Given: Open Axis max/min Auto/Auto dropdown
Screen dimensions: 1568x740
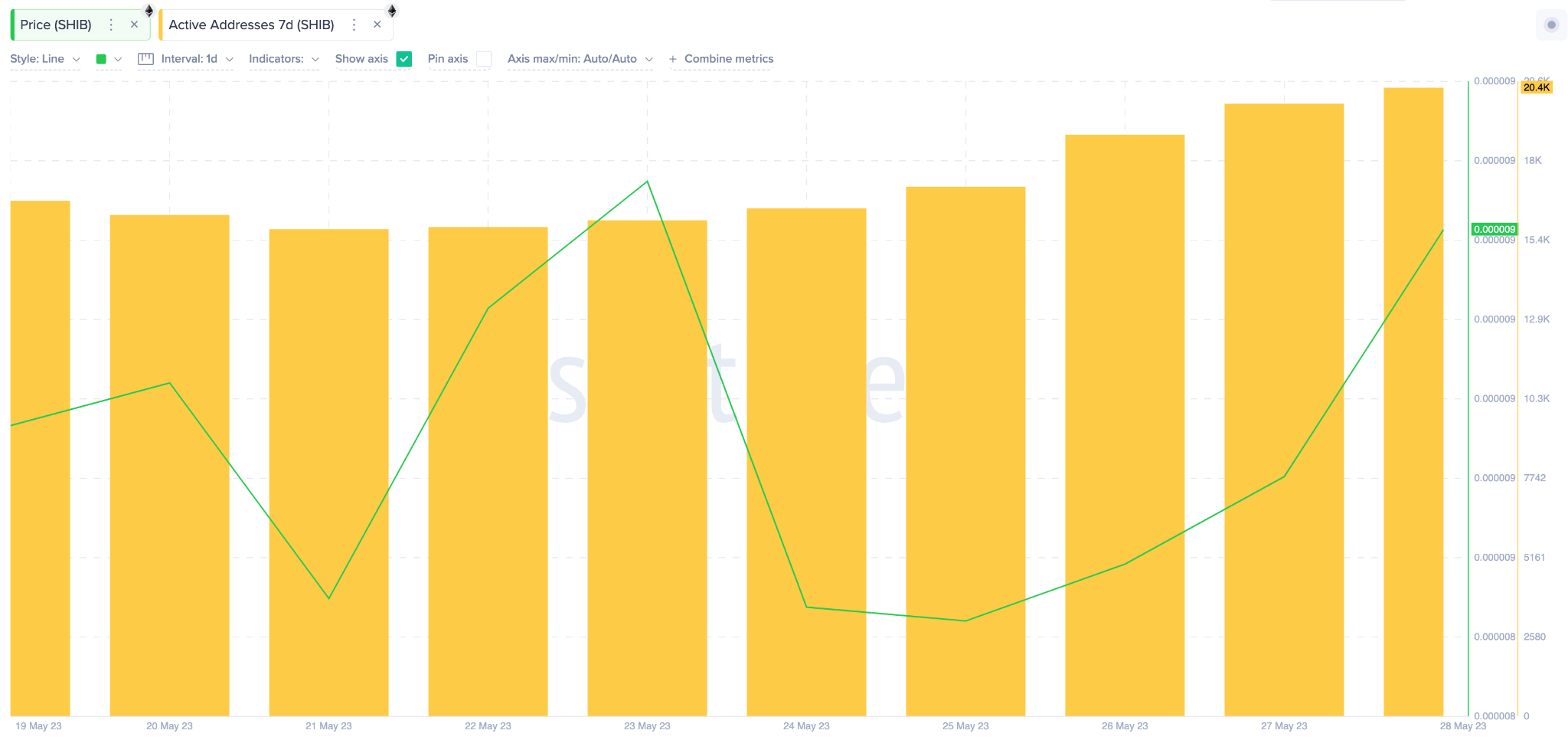Looking at the screenshot, I should coord(580,59).
